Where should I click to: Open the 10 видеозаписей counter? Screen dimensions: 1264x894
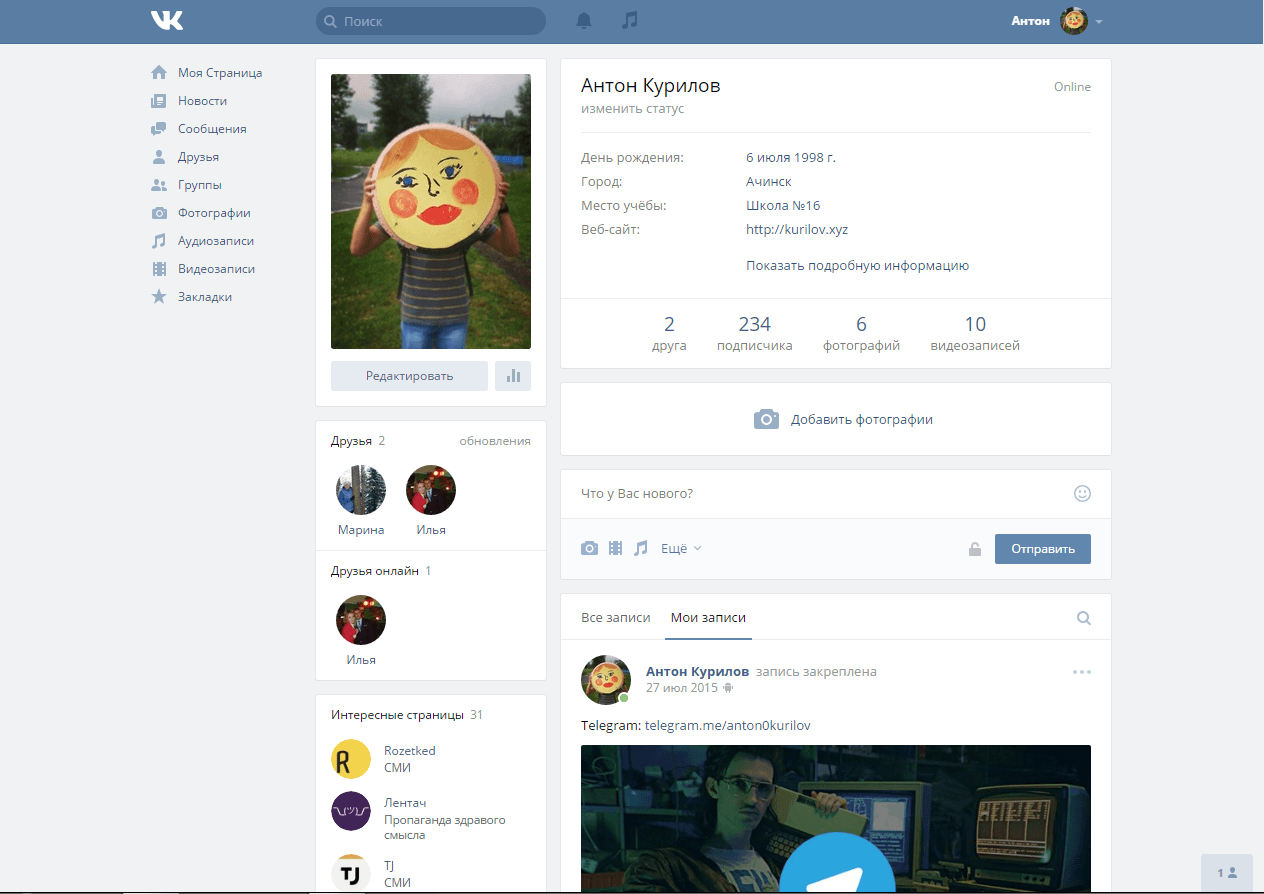[x=975, y=334]
